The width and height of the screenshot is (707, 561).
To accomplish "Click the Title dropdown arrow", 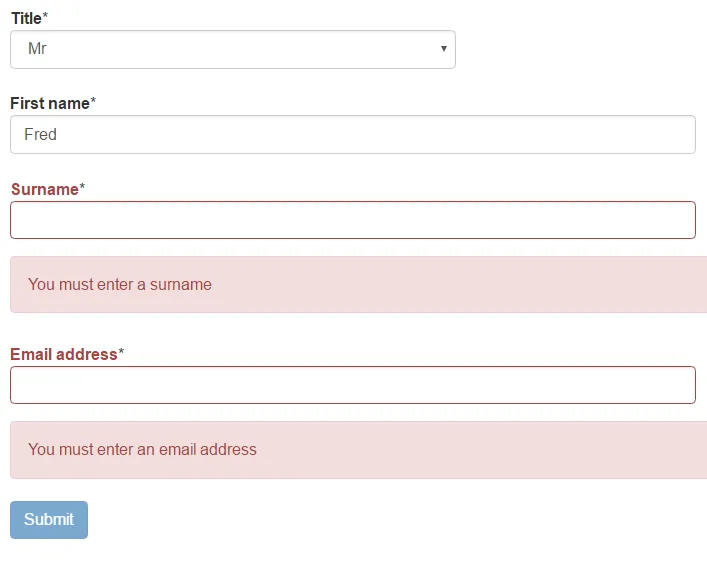I will coord(443,49).
